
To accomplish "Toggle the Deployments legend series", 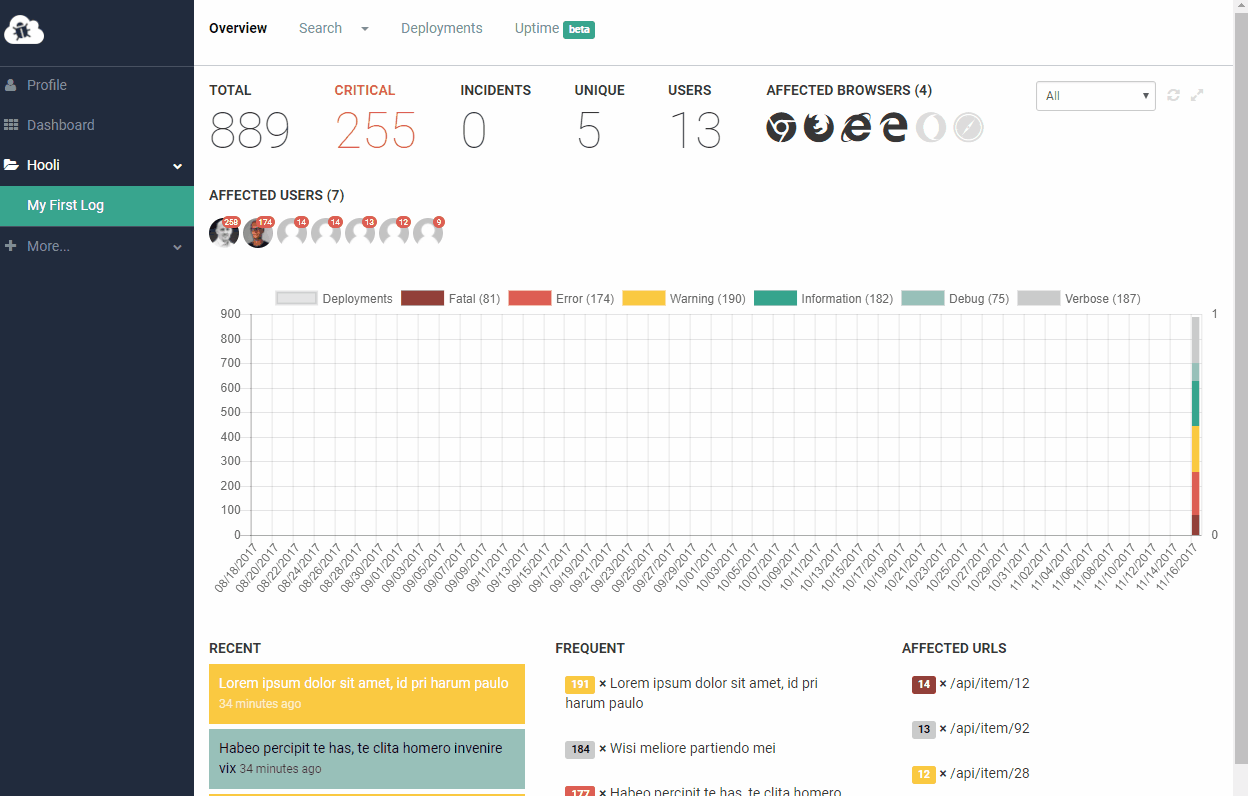I will 334,298.
